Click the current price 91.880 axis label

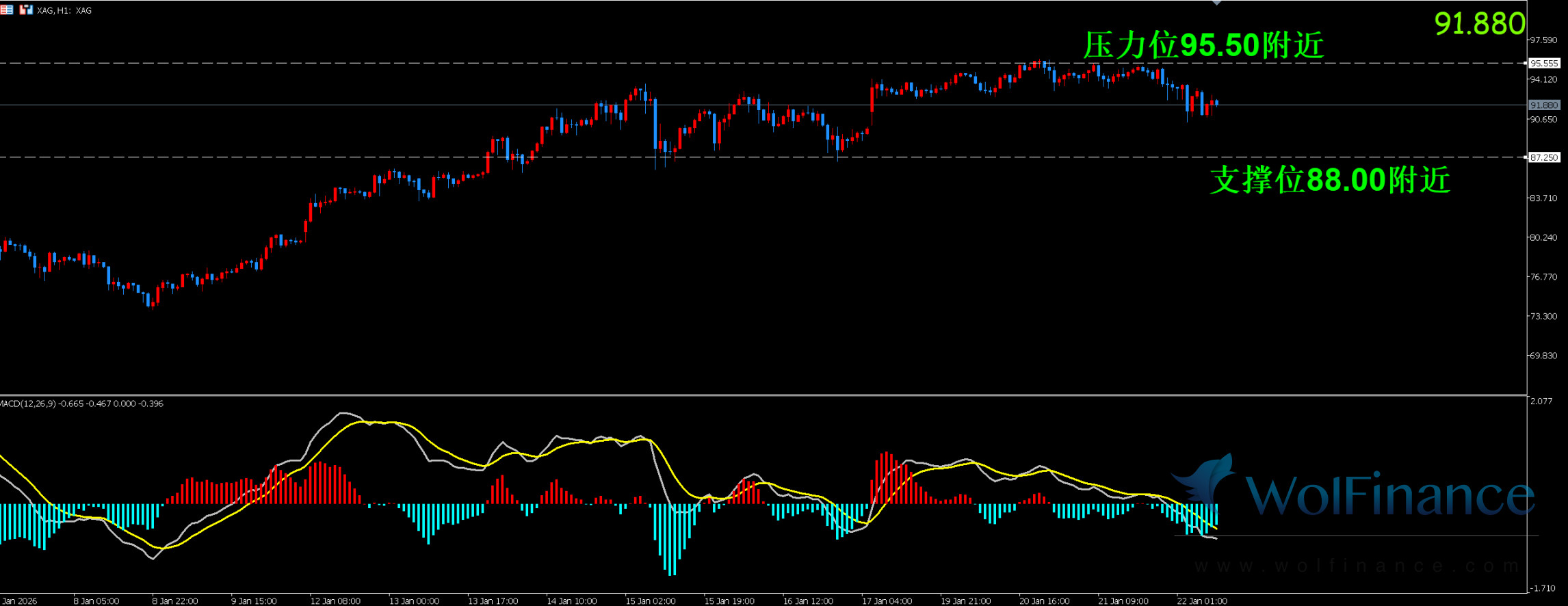pos(1544,105)
